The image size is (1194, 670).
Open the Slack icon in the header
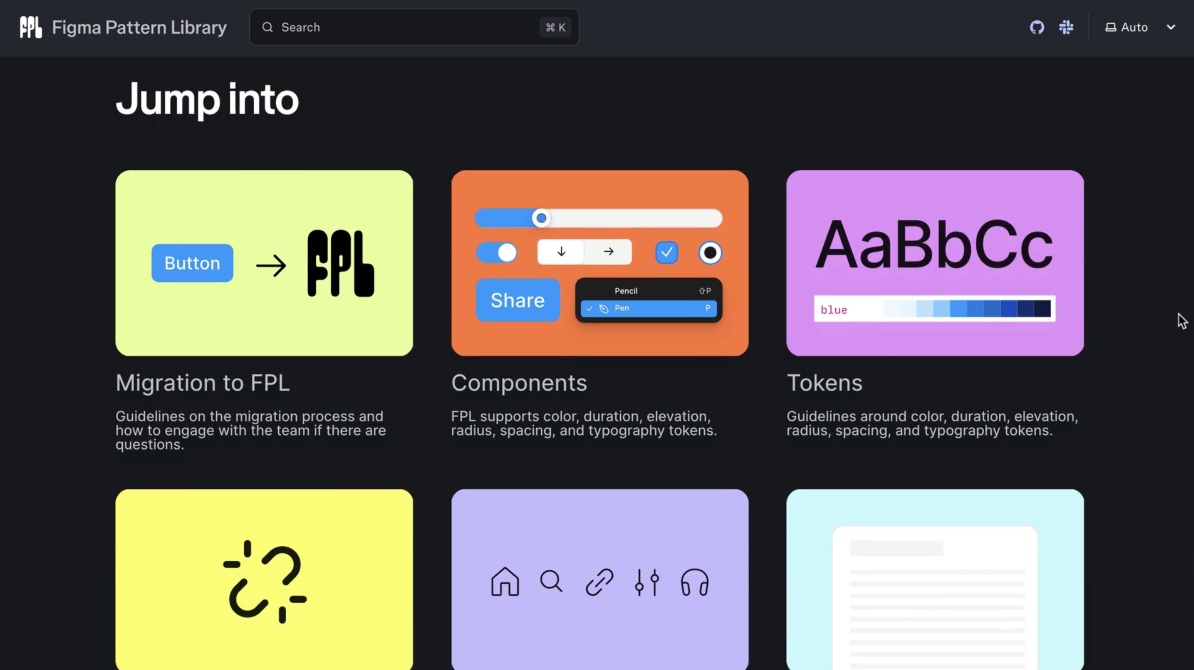coord(1065,27)
